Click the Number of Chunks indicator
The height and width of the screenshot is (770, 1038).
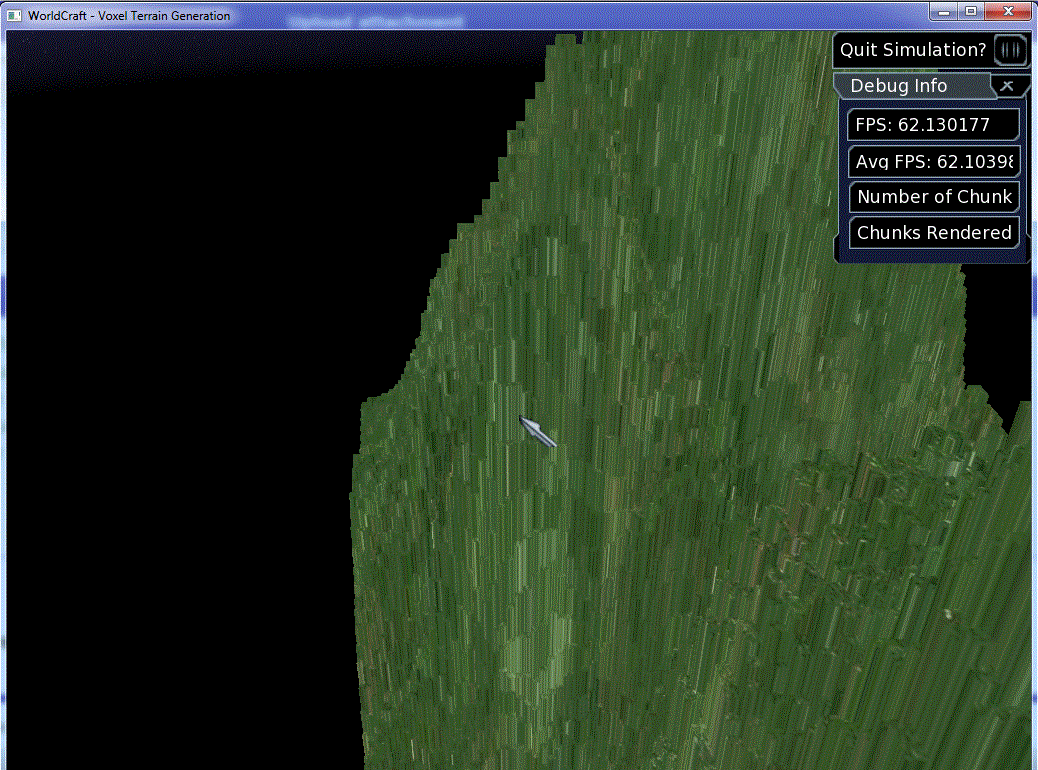[933, 197]
